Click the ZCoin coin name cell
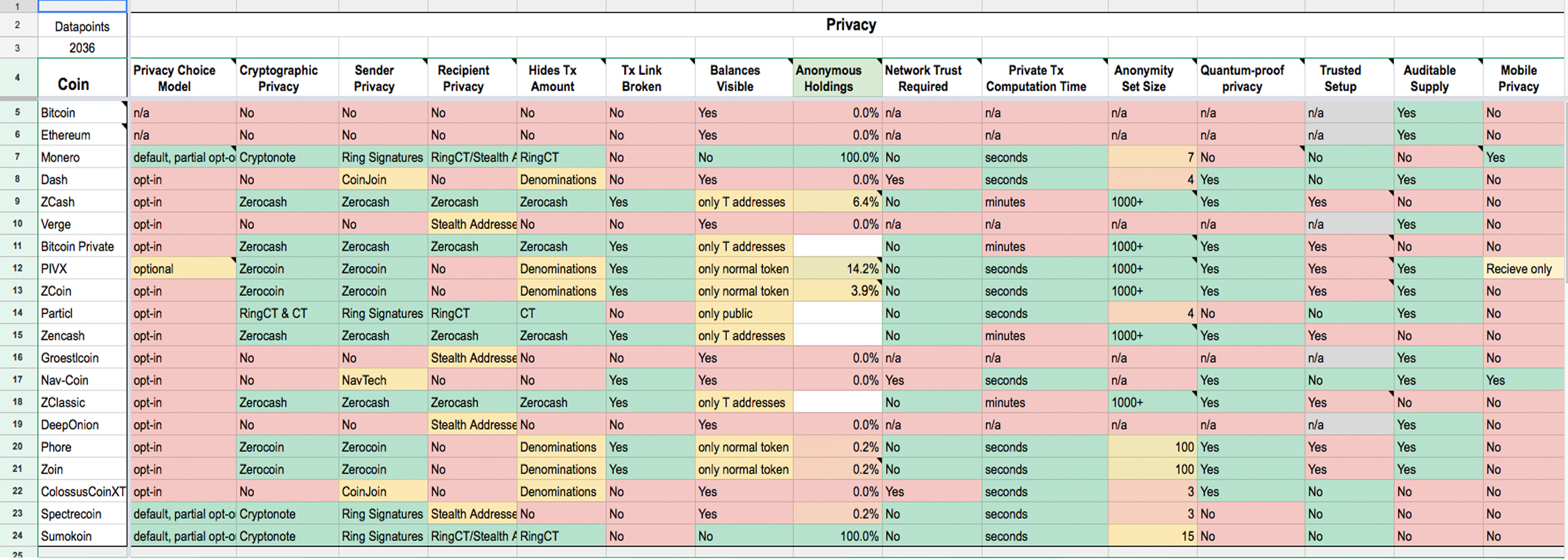This screenshot has width=1568, height=560. 82,291
